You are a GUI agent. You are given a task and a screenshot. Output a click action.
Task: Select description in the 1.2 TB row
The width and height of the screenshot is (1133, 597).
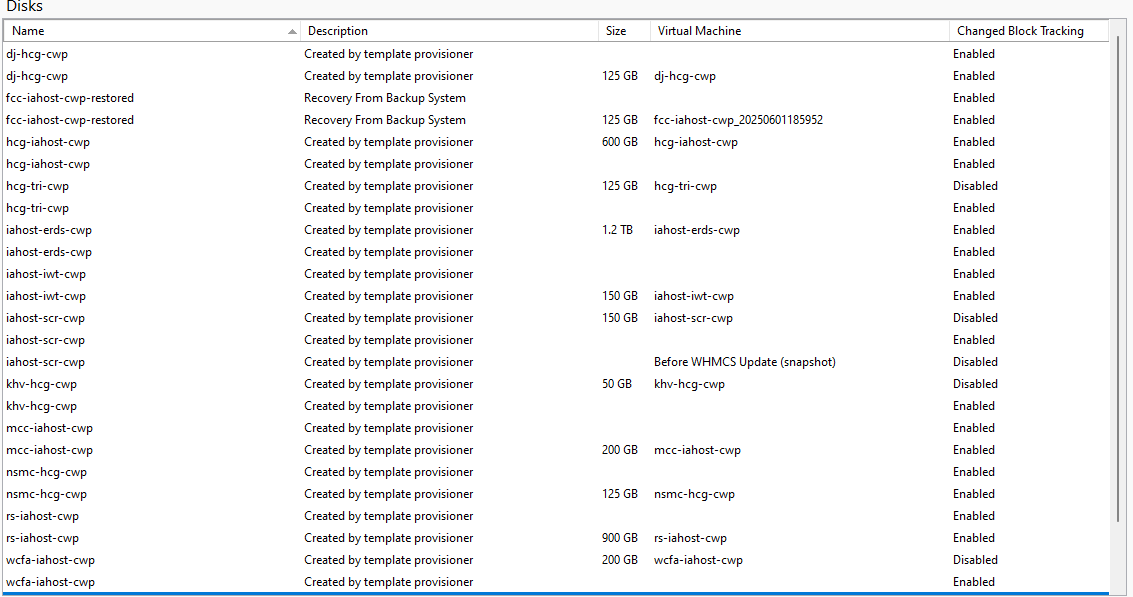[x=389, y=230]
